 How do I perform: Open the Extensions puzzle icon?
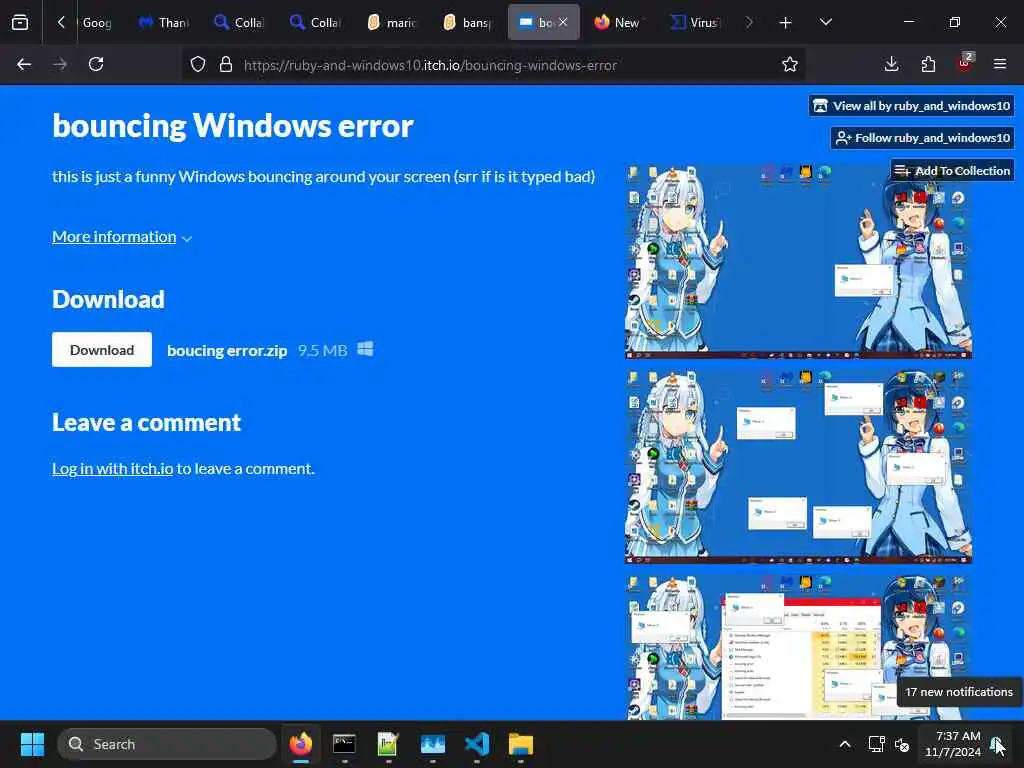[x=928, y=64]
